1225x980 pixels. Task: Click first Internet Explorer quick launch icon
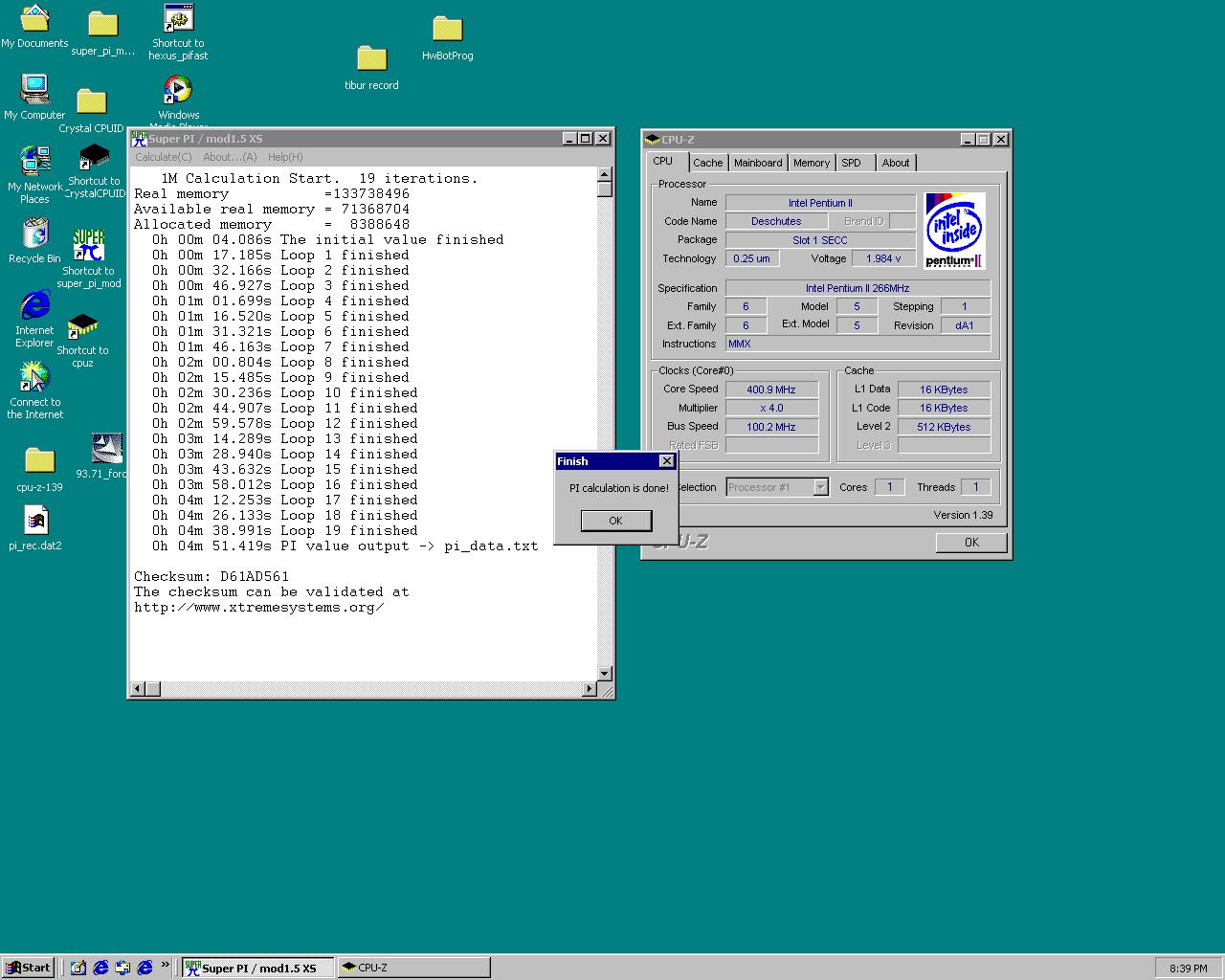(x=100, y=968)
